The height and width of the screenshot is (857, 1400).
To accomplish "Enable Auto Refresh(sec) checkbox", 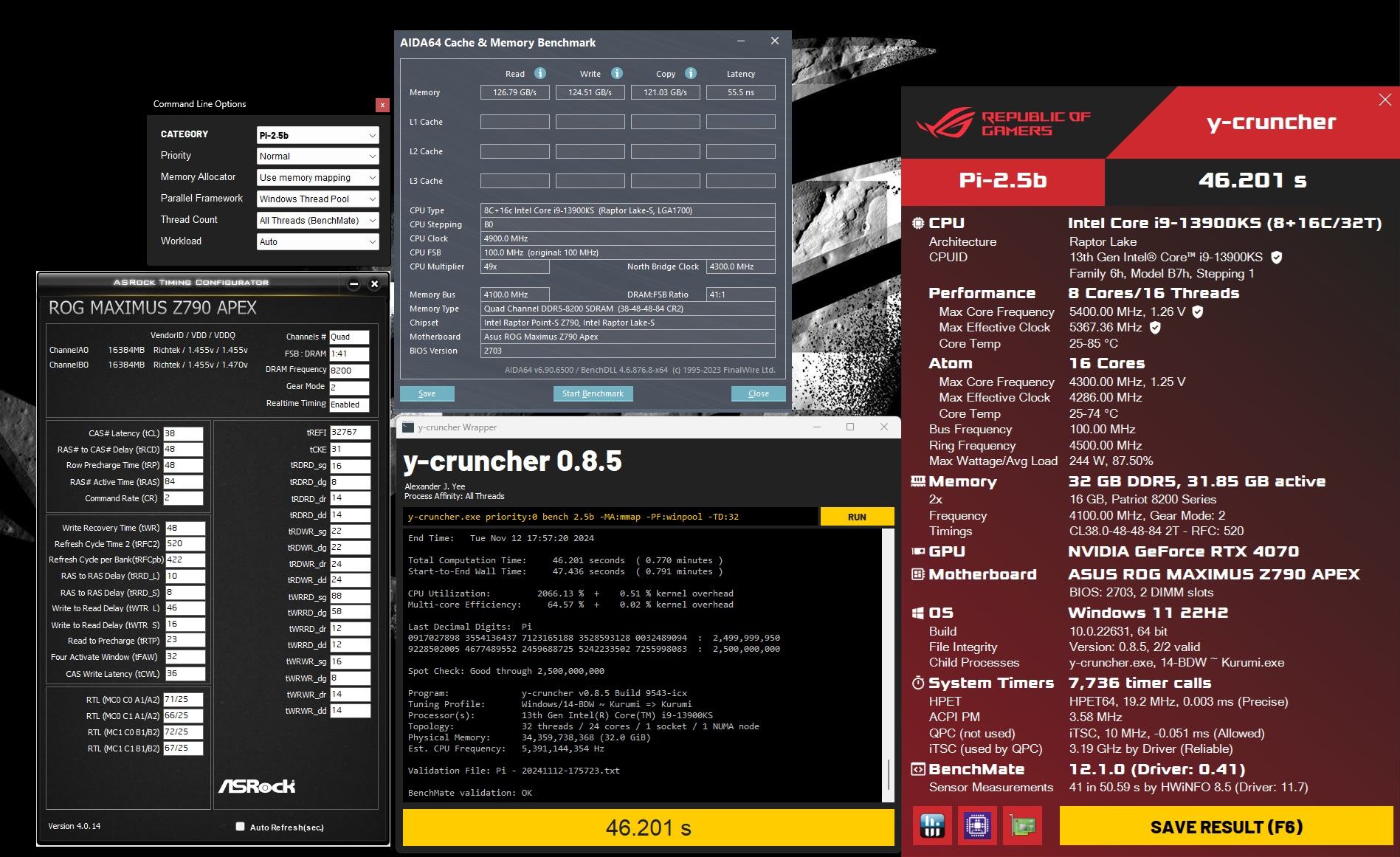I will (x=240, y=827).
